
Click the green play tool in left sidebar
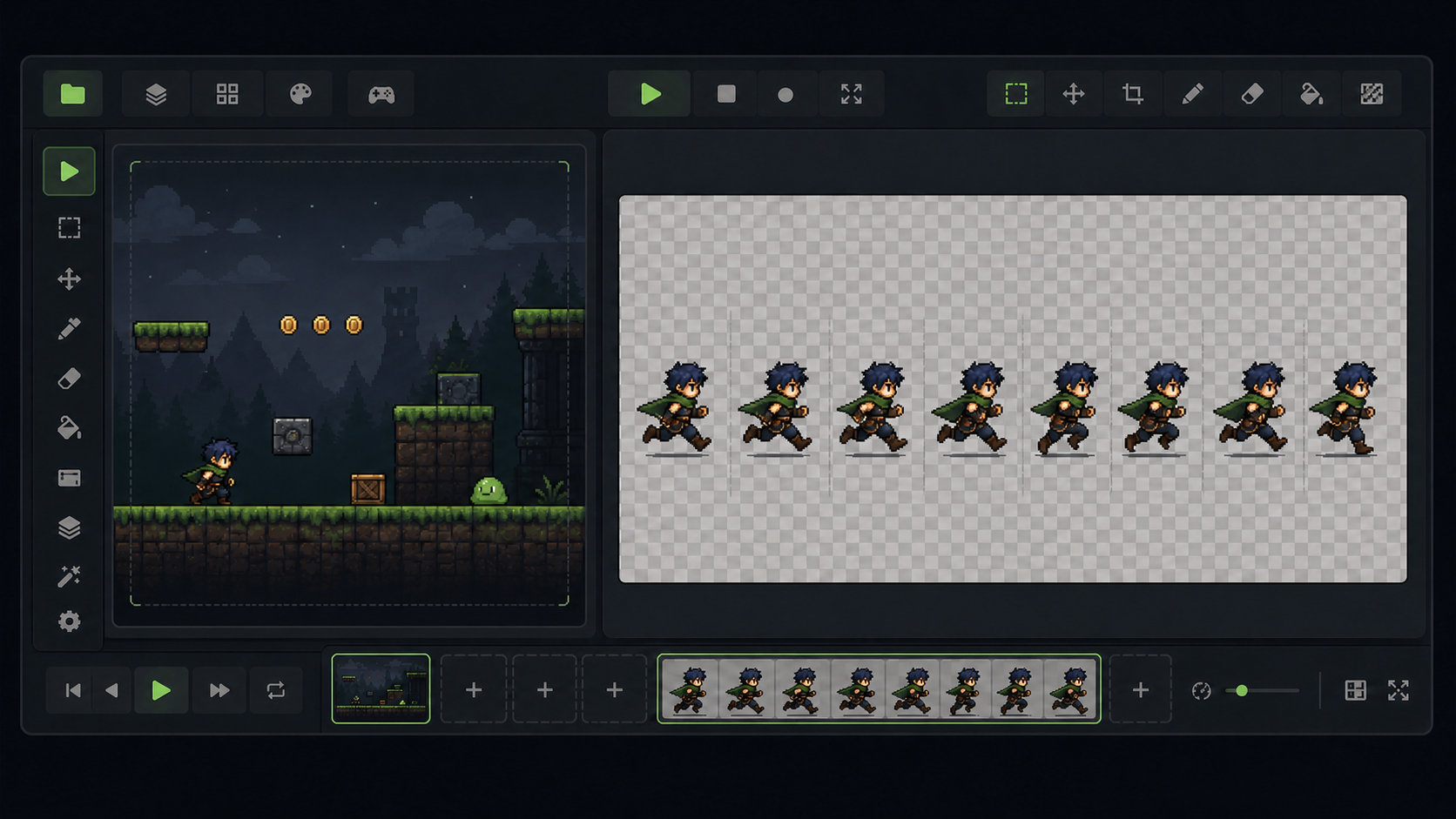click(69, 171)
